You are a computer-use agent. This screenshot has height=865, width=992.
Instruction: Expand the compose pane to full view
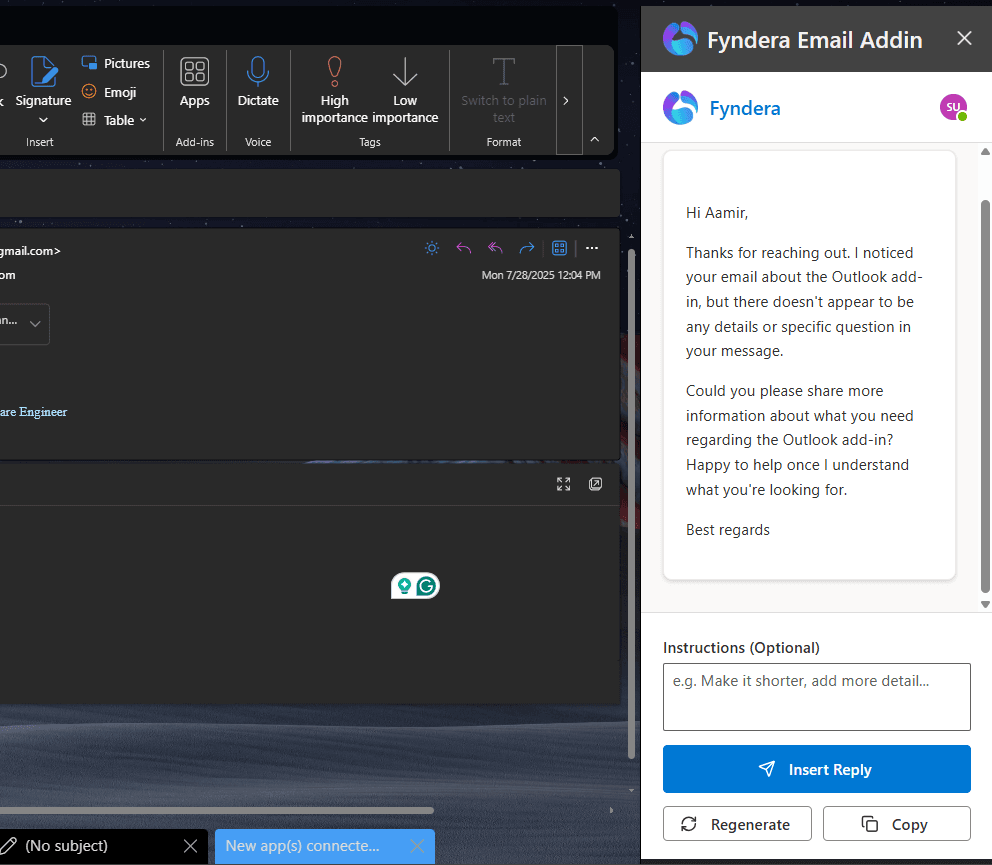(564, 484)
